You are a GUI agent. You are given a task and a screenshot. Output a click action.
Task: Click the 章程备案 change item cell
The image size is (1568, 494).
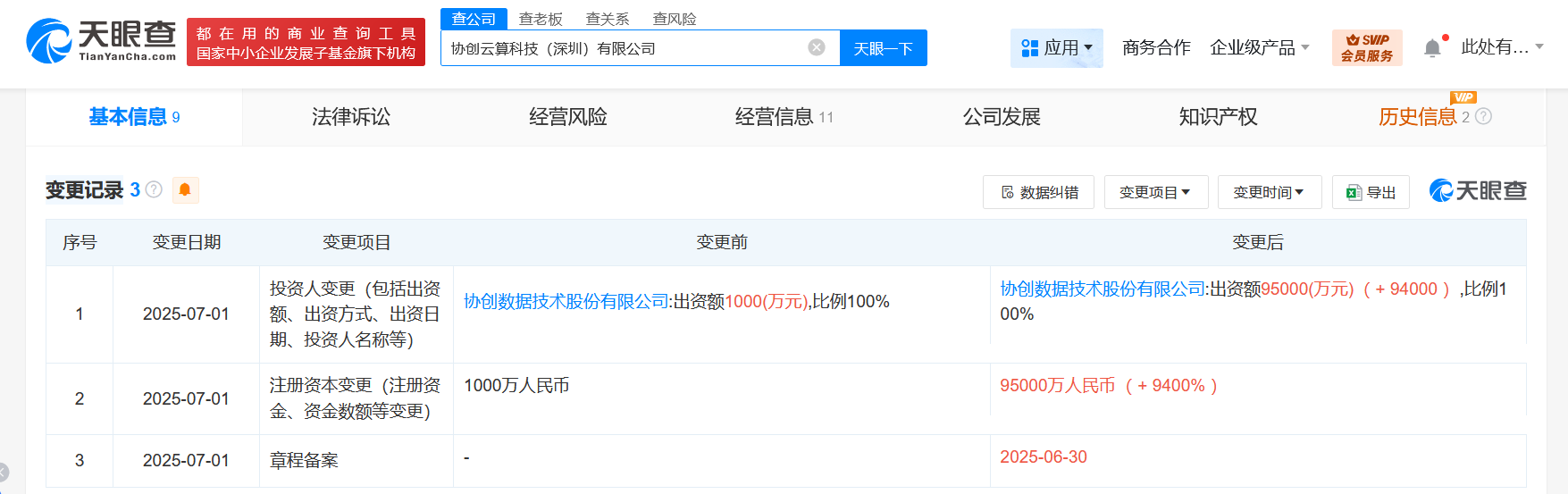pos(356,461)
